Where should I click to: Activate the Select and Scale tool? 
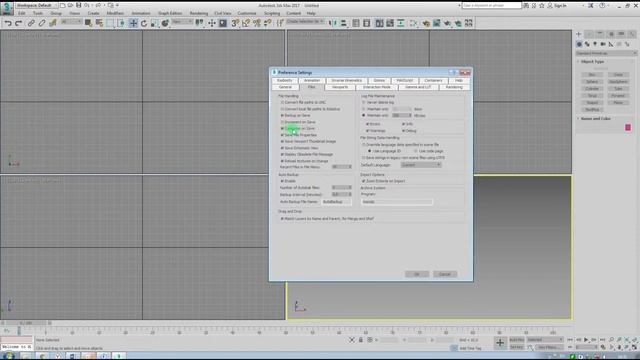pyautogui.click(x=154, y=23)
